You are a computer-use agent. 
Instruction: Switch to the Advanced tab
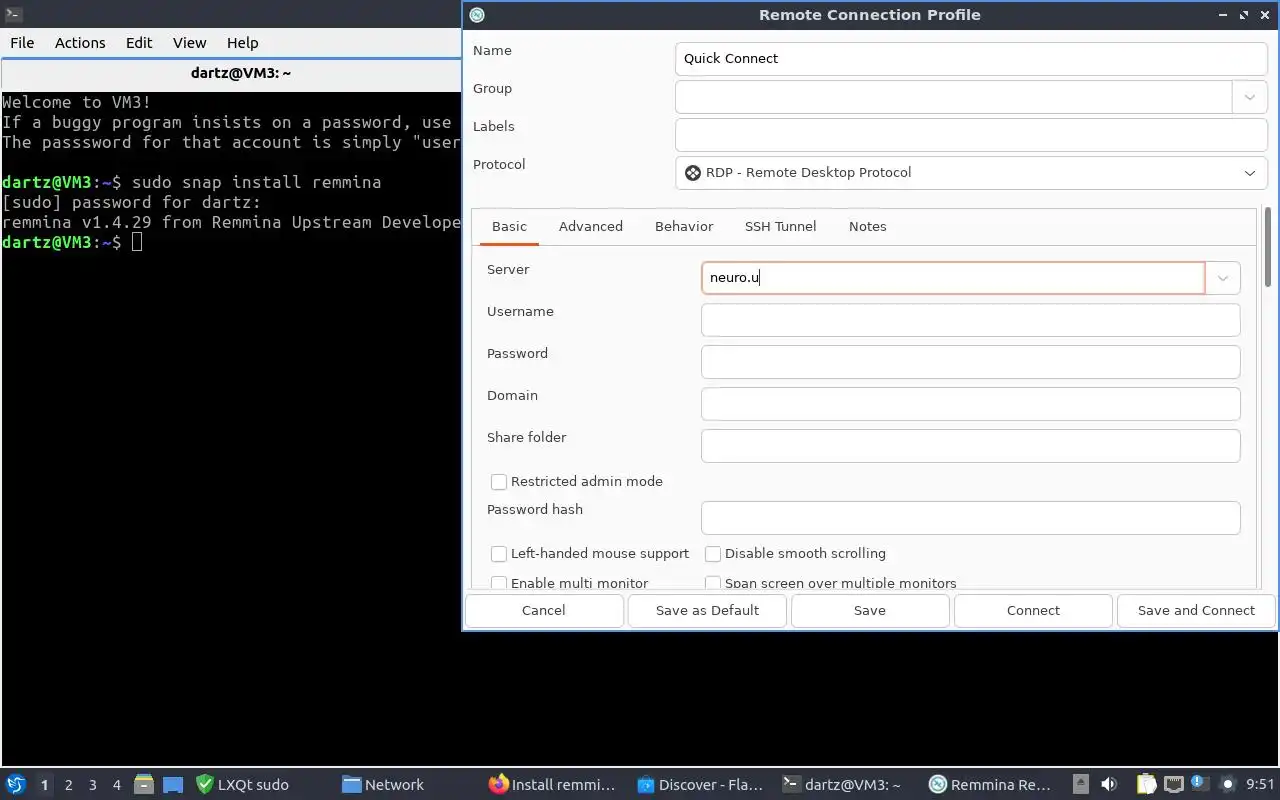pyautogui.click(x=591, y=227)
